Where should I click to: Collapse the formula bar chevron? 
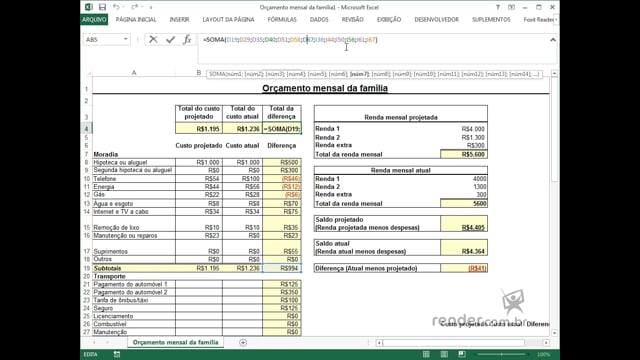click(x=553, y=40)
